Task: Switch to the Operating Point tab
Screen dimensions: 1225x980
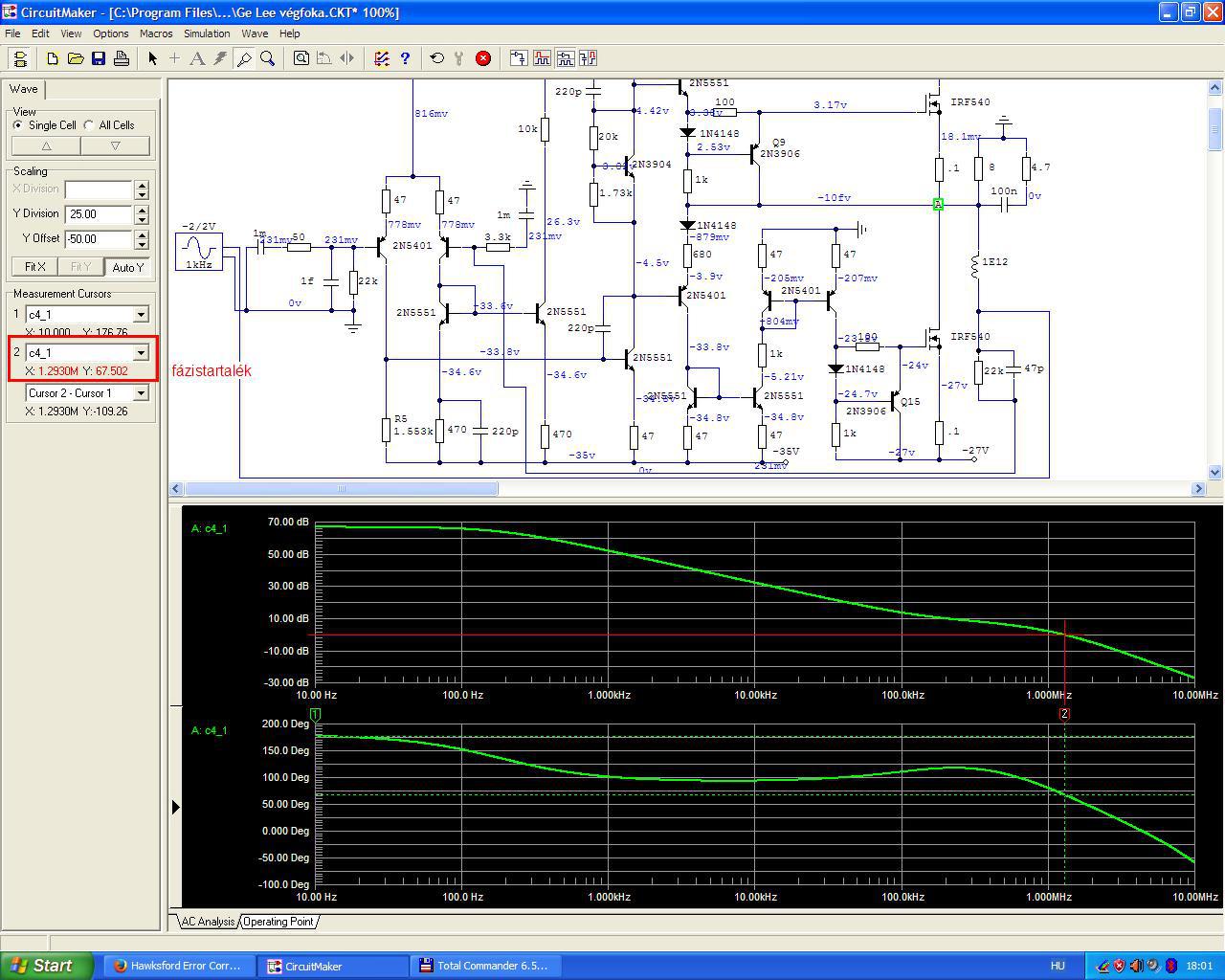Action: (278, 922)
